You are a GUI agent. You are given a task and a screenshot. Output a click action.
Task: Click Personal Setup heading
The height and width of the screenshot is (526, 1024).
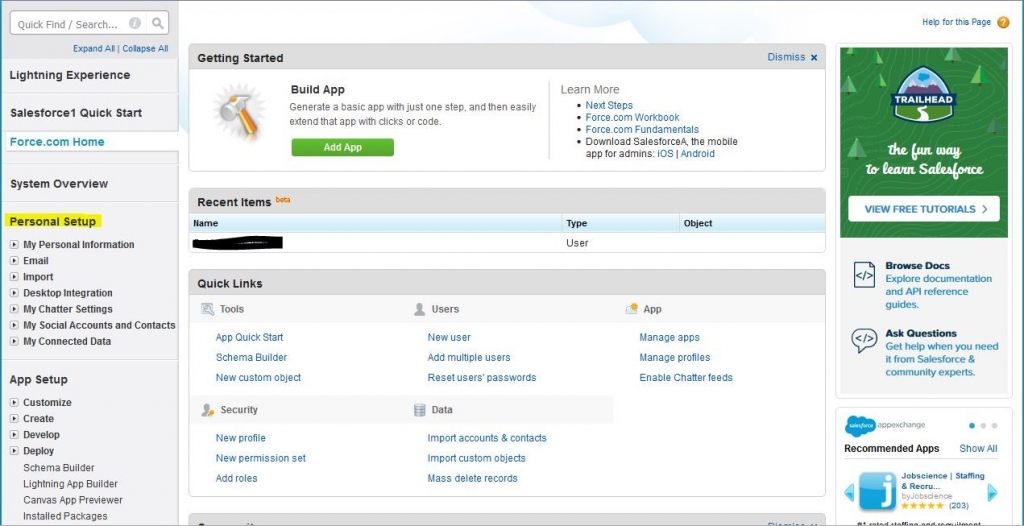(x=52, y=222)
